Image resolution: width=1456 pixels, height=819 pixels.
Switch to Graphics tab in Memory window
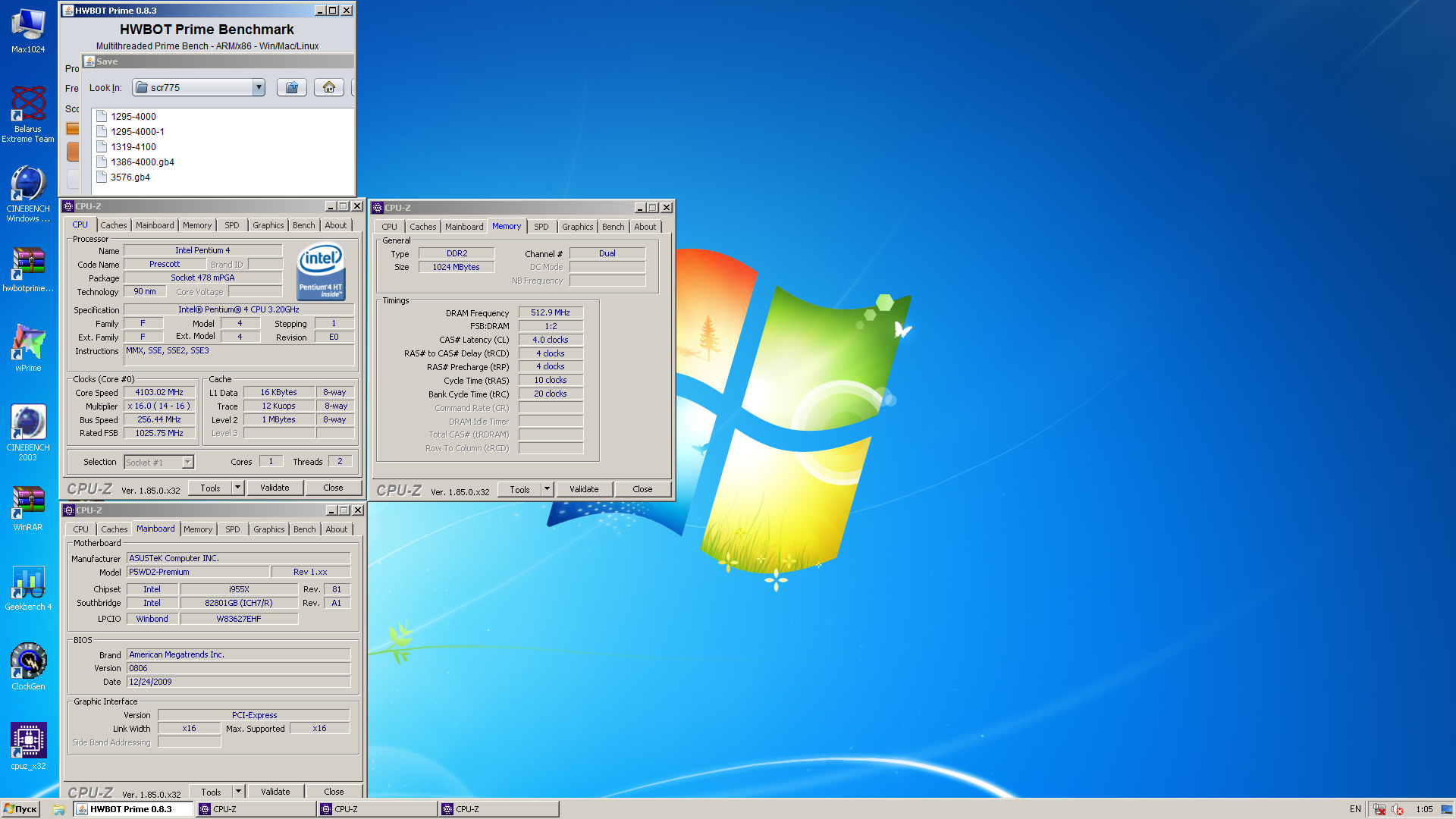578,227
